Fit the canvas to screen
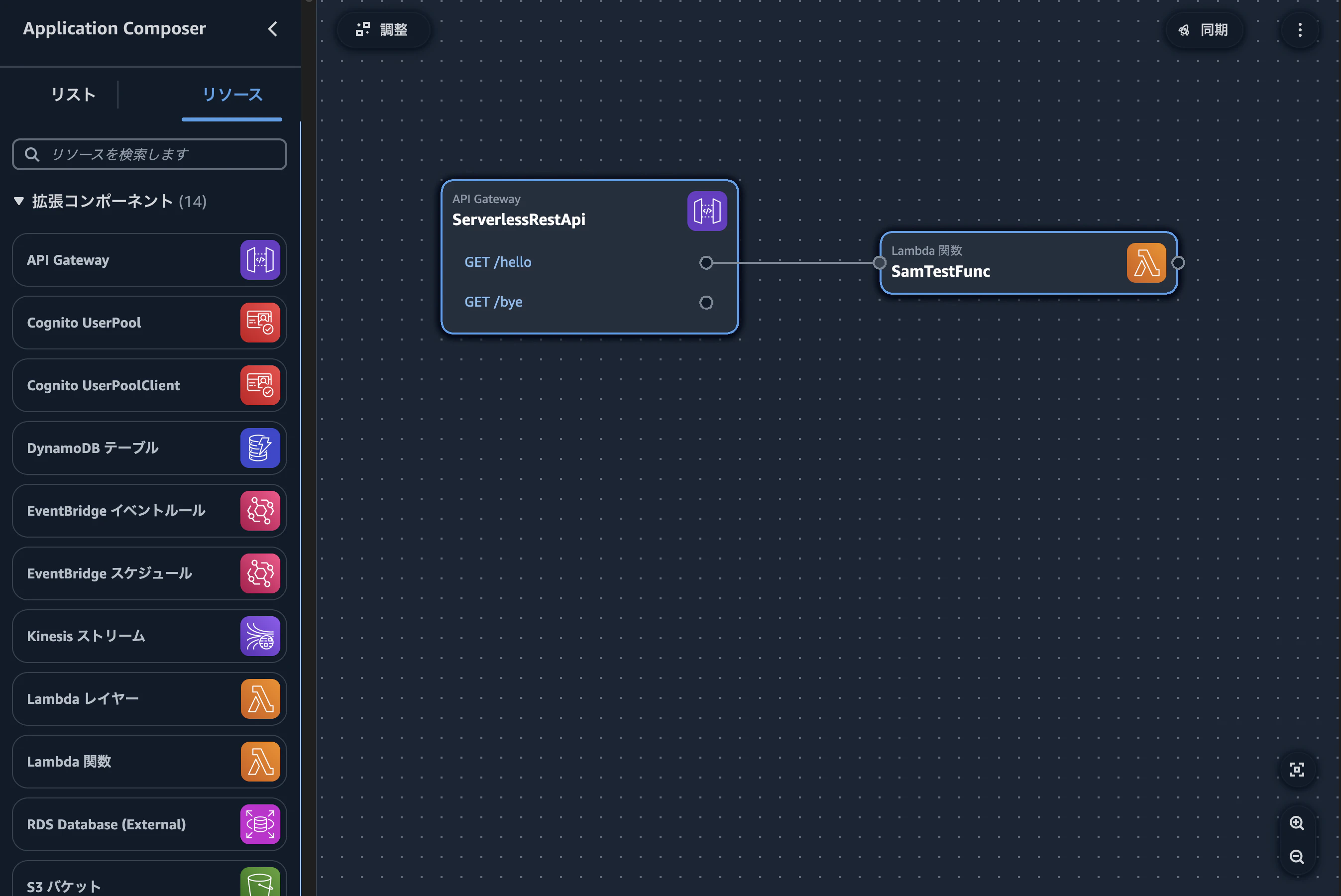 (1297, 770)
